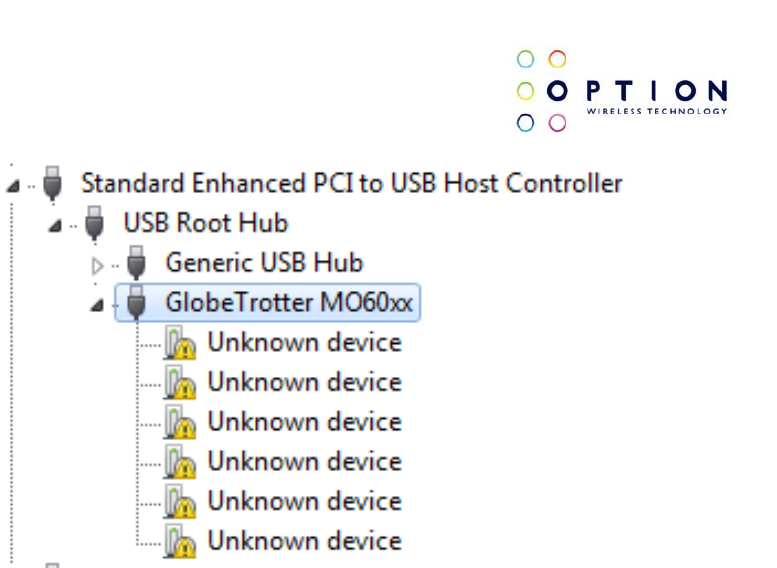The width and height of the screenshot is (777, 568).
Task: Click the GlobeTrotter MO60xx USB icon
Action: pyautogui.click(x=136, y=302)
